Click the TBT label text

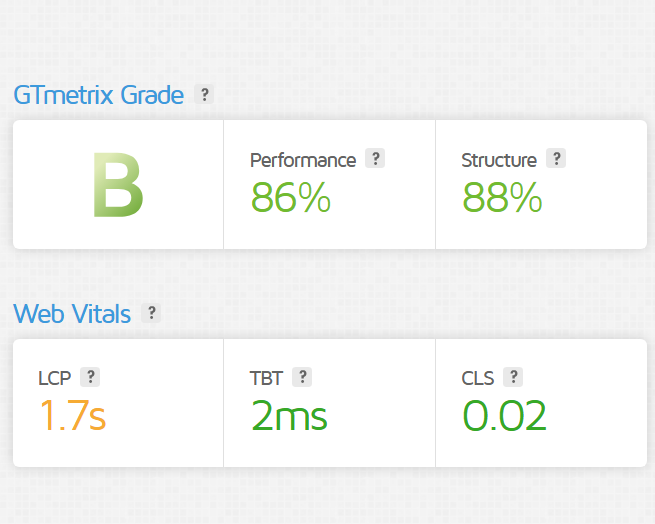coord(267,378)
